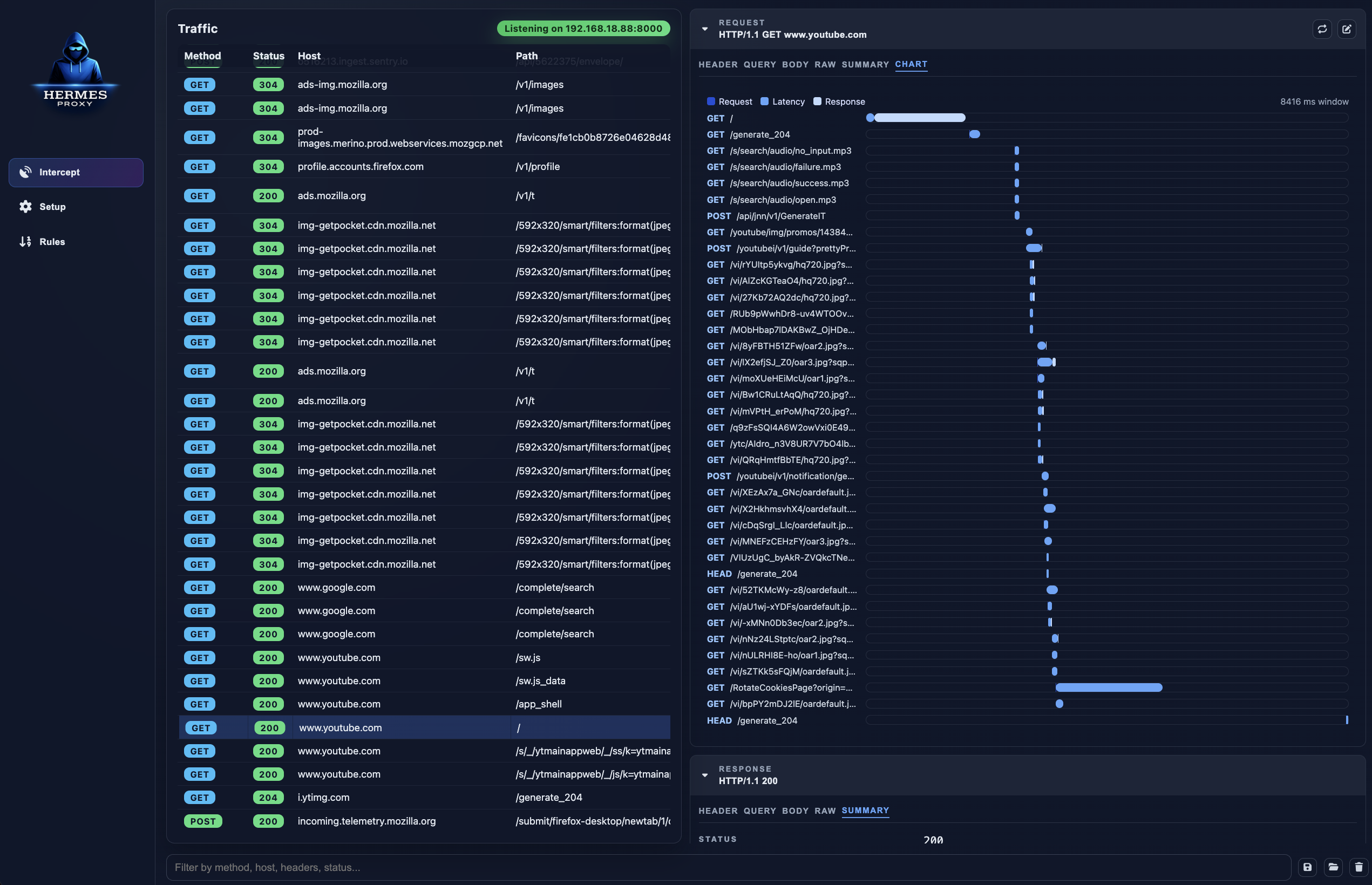Click the /generate_204 GET chart marker

tap(974, 134)
